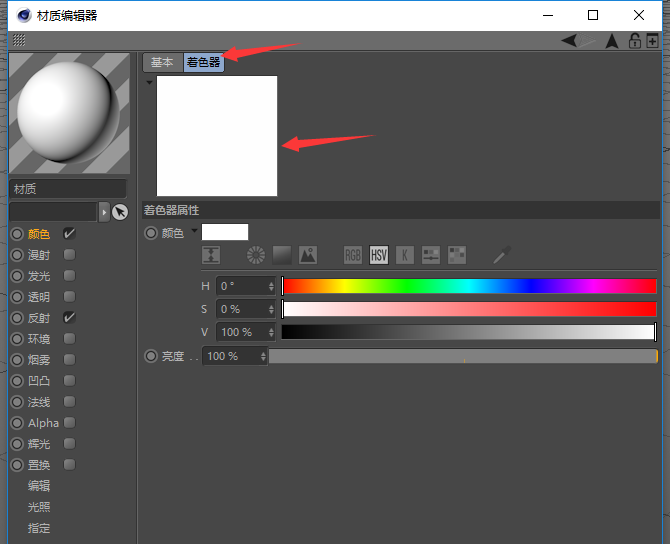The height and width of the screenshot is (544, 670).
Task: Click the large white shader preview
Action: [217, 136]
